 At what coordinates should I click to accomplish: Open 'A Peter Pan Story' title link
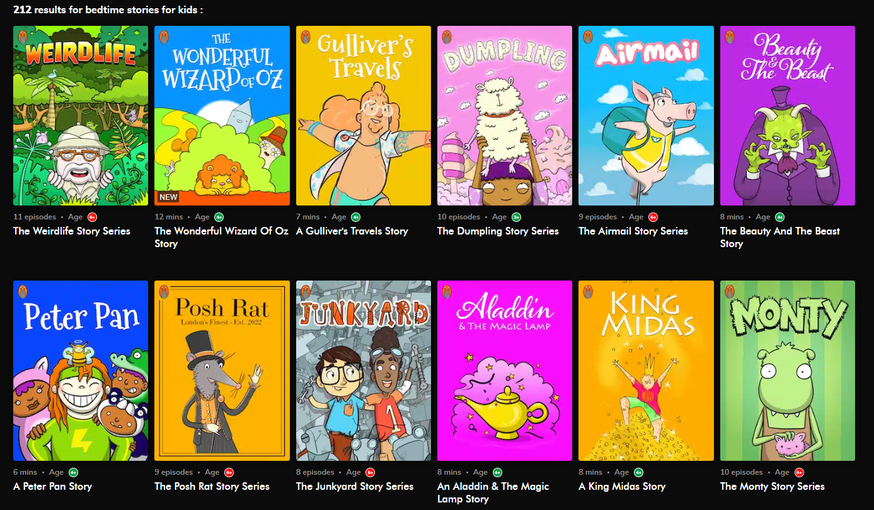(x=52, y=486)
